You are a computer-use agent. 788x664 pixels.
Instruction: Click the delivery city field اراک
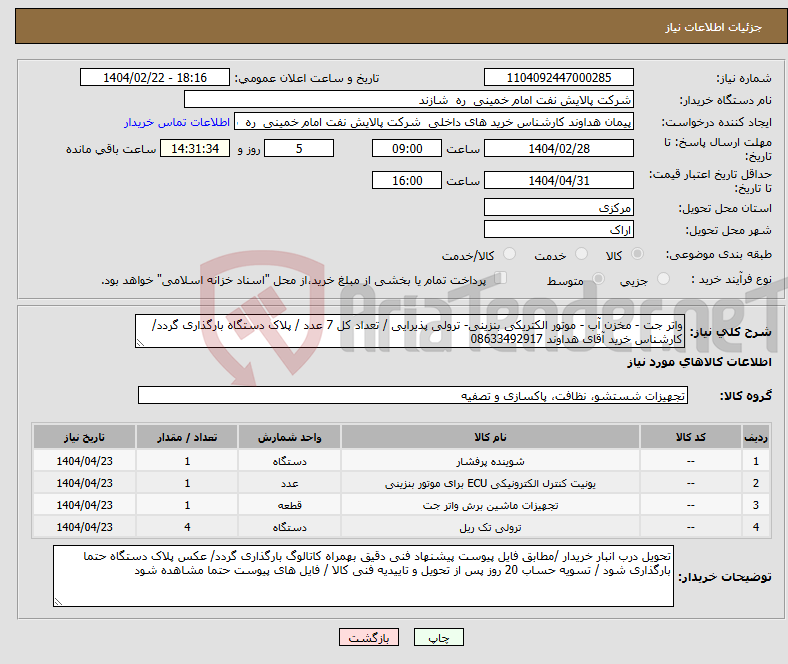558,229
